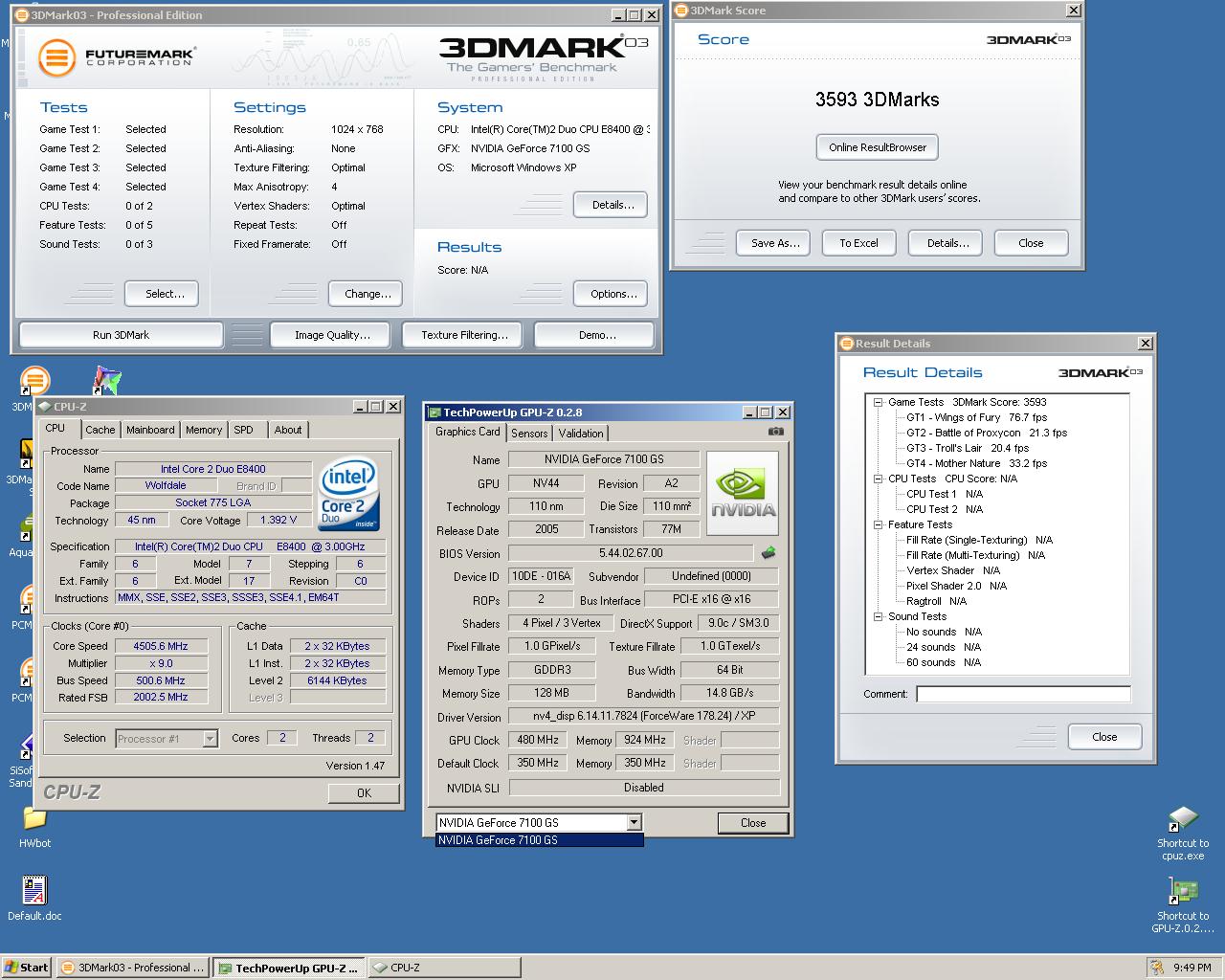Collapse the CPU Tests tree node
The image size is (1225, 980).
[x=878, y=479]
